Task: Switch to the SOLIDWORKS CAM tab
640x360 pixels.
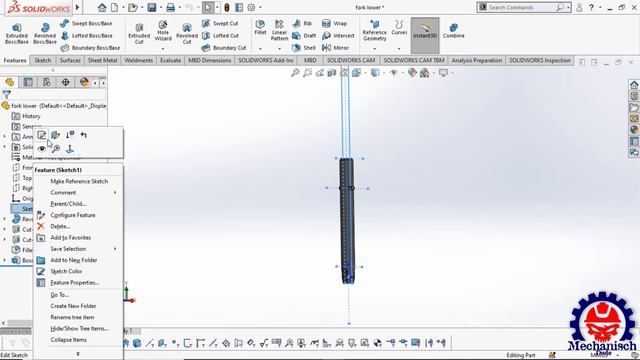Action: point(351,60)
